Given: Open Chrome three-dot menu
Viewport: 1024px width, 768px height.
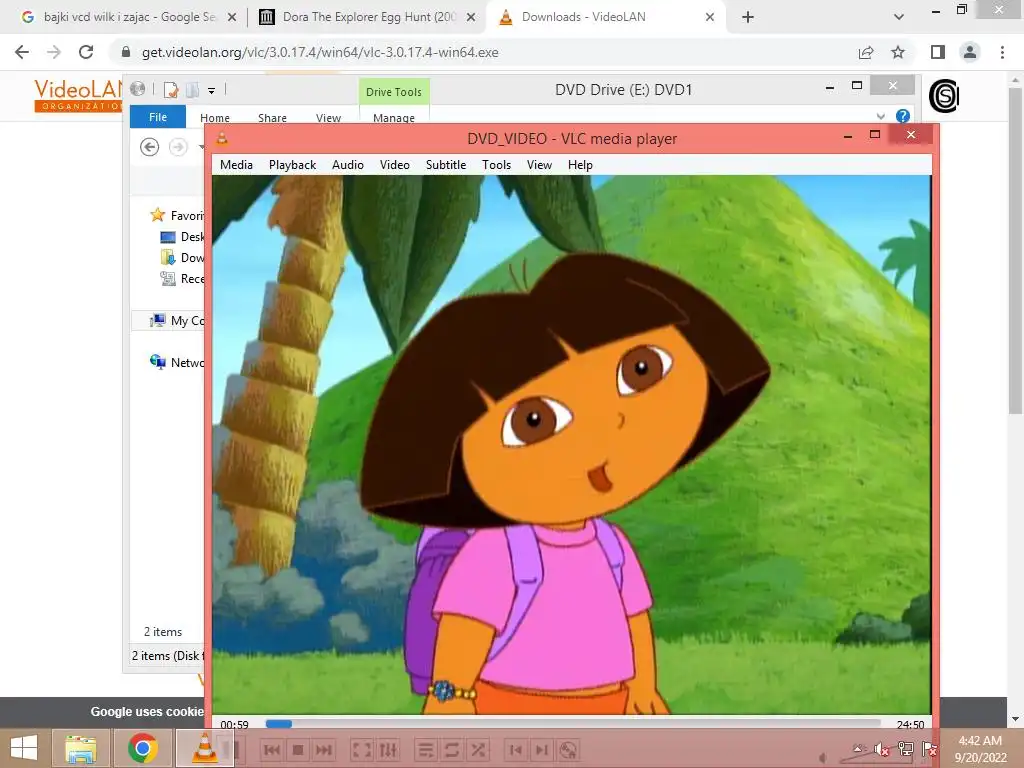Looking at the screenshot, I should click(1002, 52).
